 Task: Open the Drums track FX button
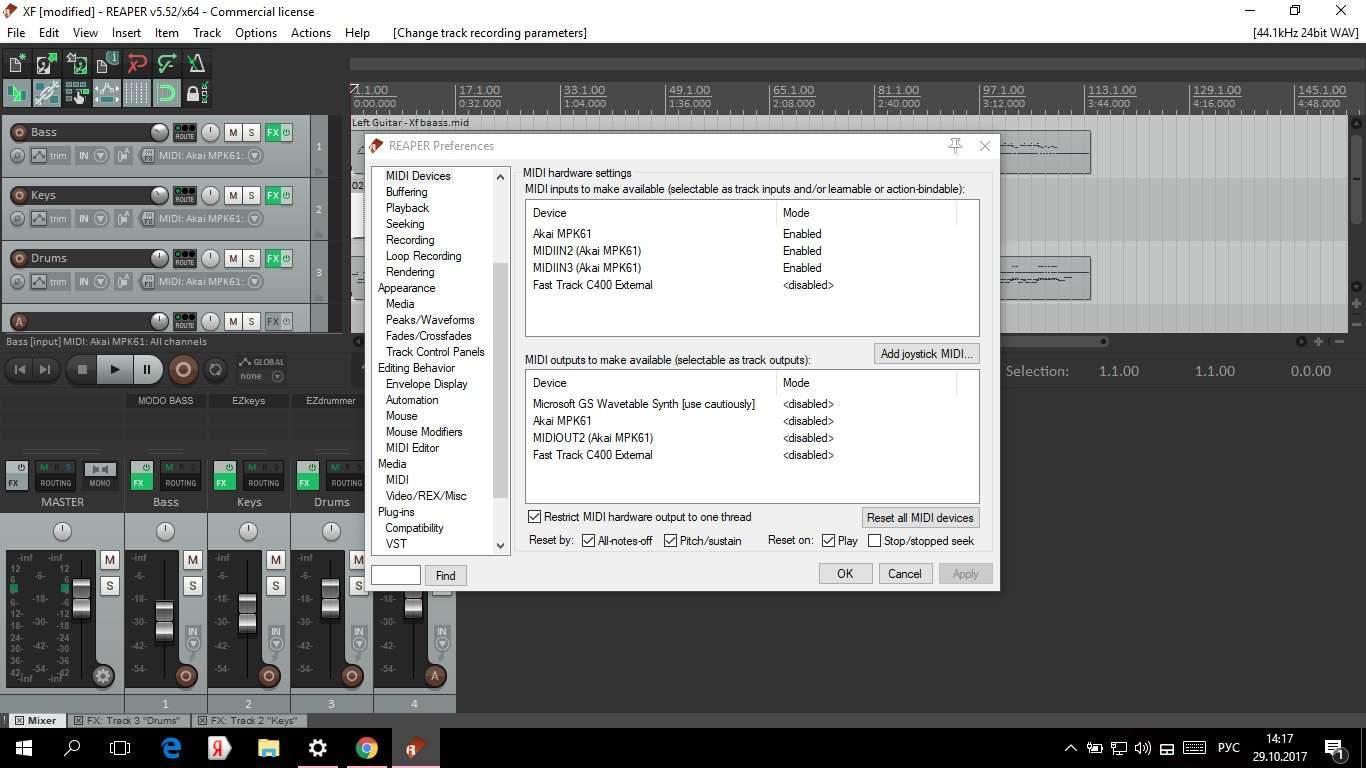click(x=272, y=258)
